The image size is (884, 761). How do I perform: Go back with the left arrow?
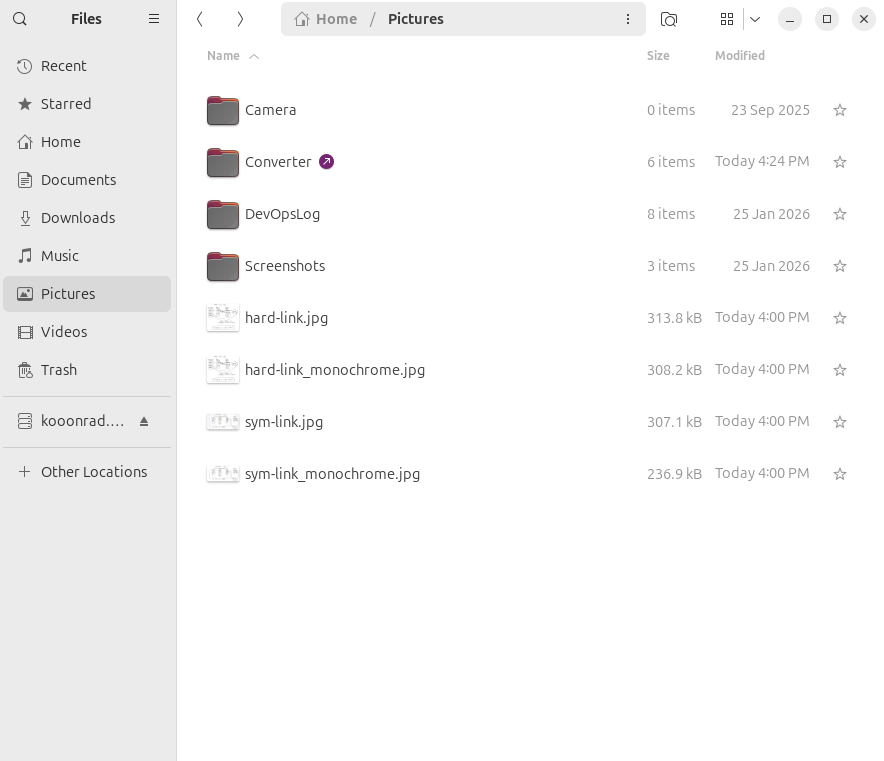point(200,19)
